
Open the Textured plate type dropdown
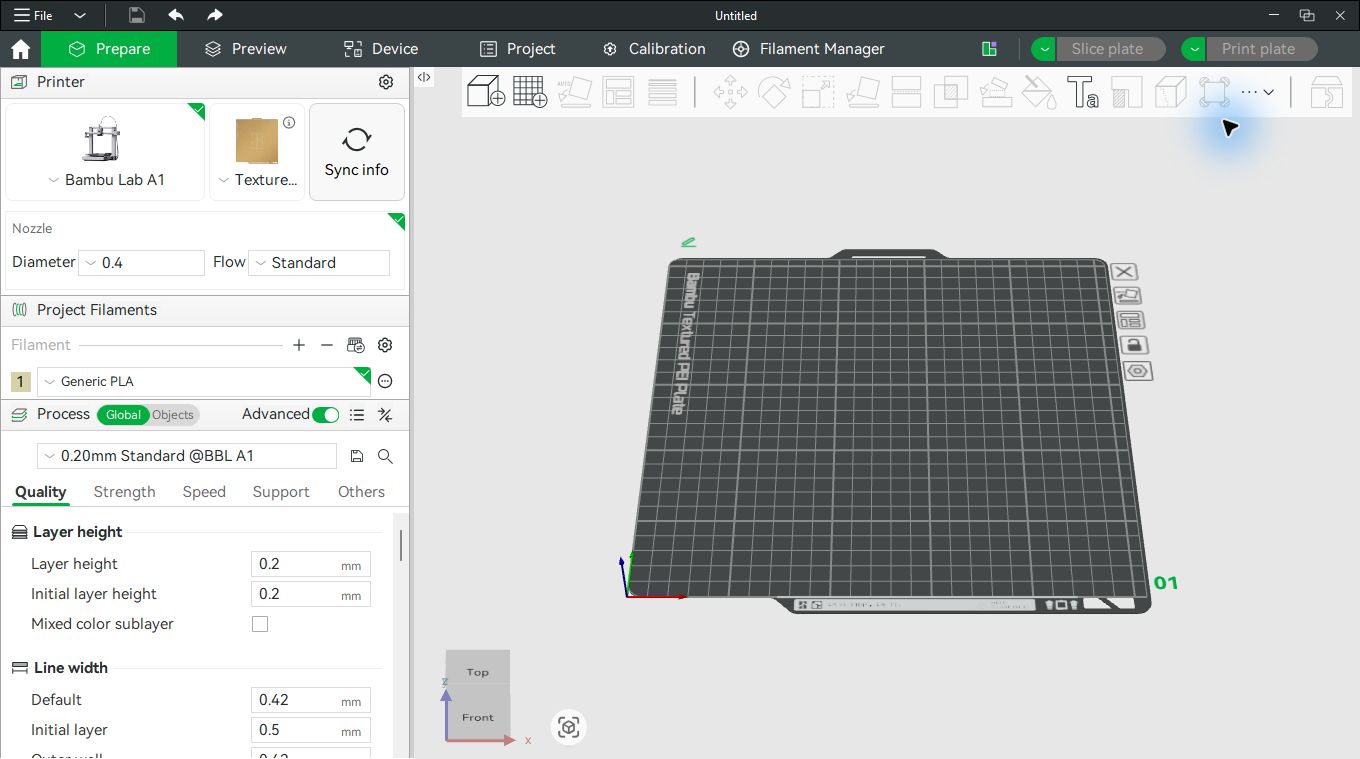point(258,180)
